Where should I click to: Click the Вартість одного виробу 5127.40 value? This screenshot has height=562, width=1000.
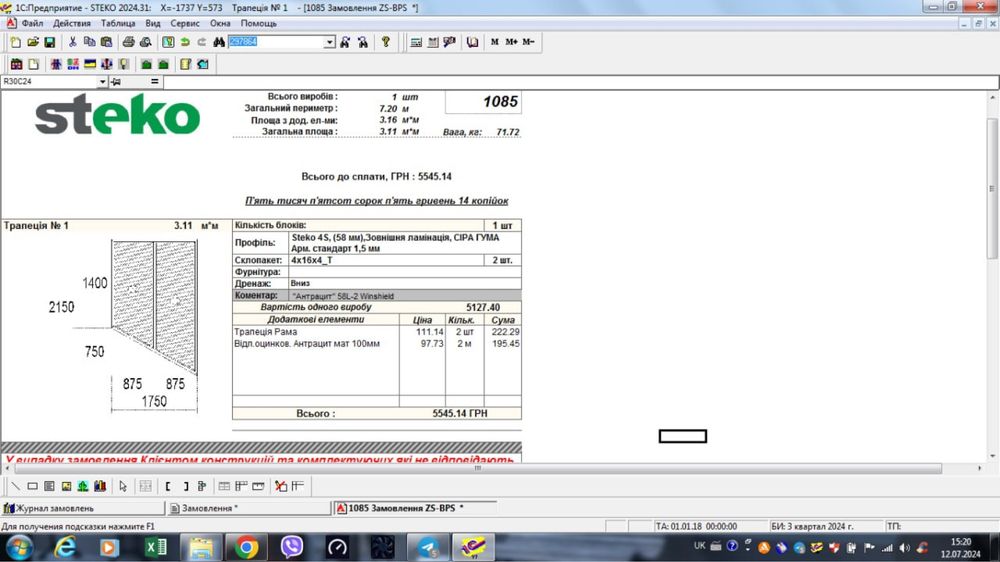tap(483, 307)
